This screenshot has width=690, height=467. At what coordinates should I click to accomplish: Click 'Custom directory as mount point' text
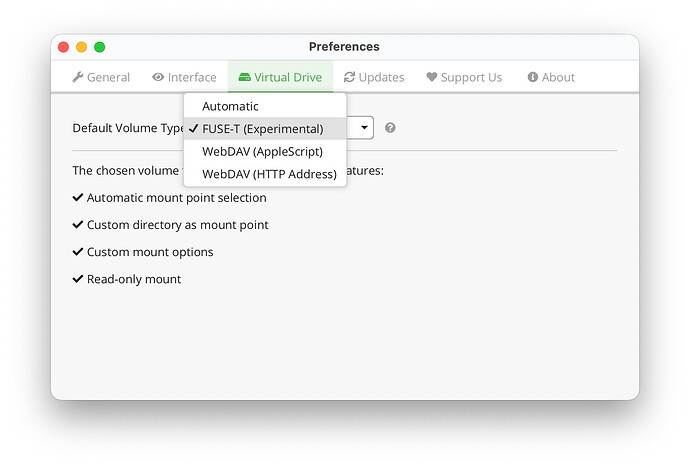click(x=177, y=225)
